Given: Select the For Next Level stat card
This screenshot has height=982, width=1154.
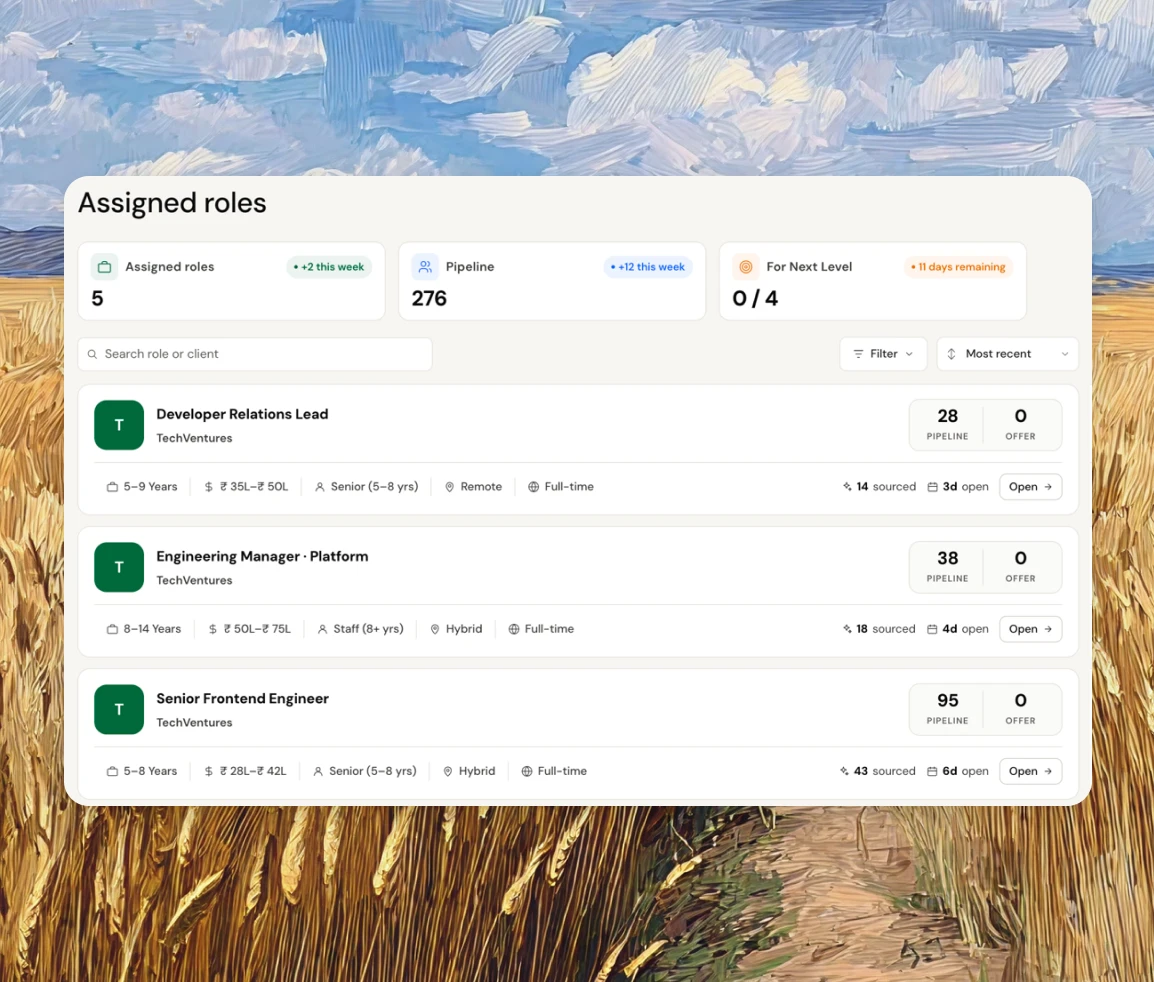Looking at the screenshot, I should [x=873, y=281].
